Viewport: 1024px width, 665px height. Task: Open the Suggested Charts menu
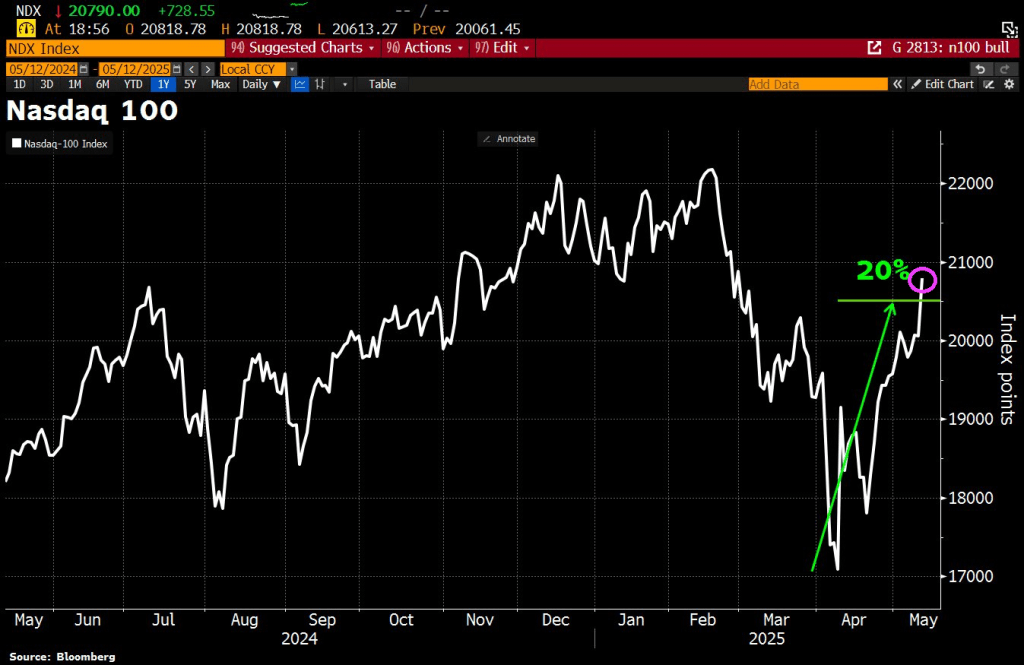(301, 47)
